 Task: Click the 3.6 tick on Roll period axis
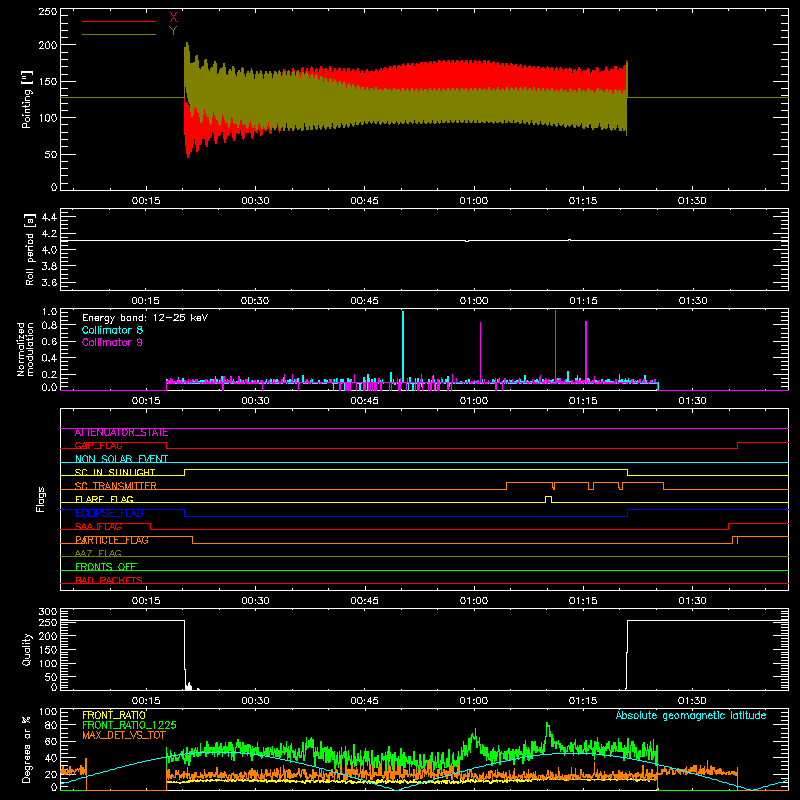click(49, 283)
